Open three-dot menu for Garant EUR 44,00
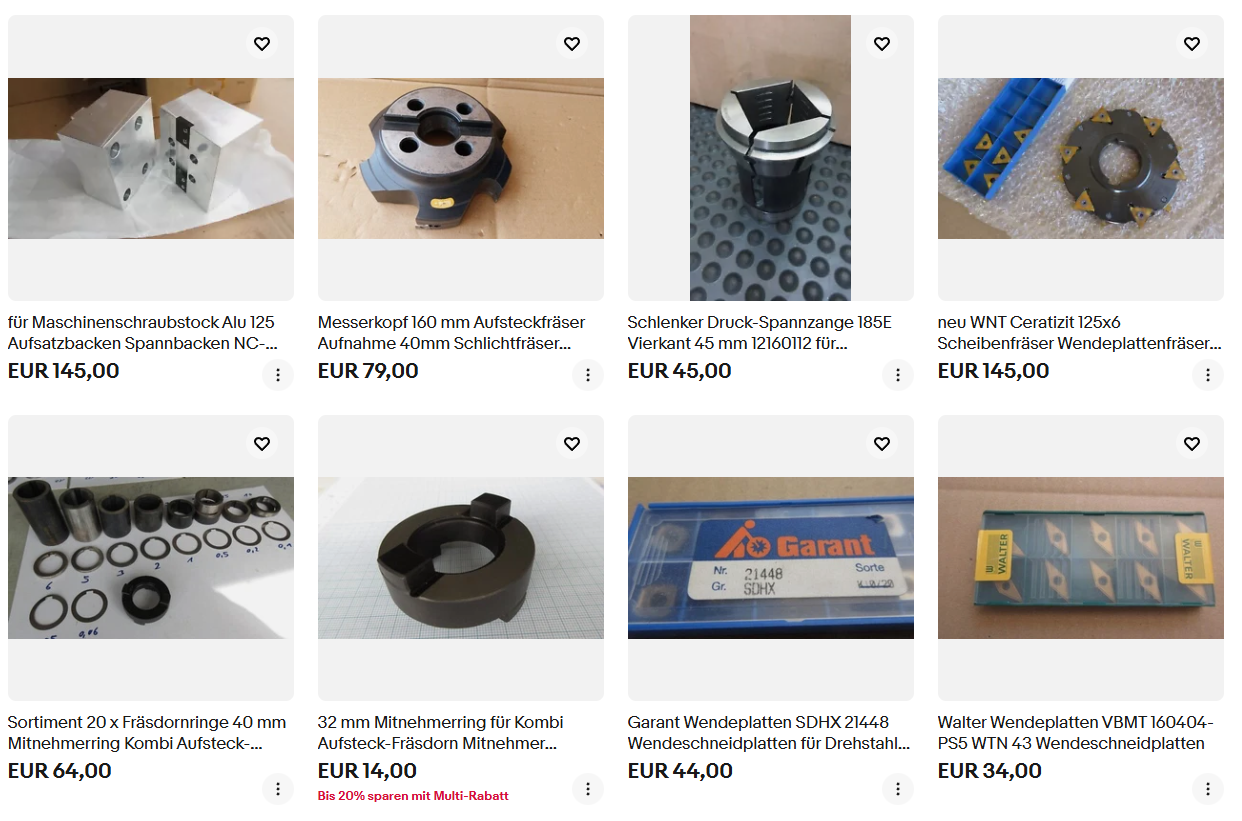Screen dimensions: 1242x821 [x=898, y=788]
